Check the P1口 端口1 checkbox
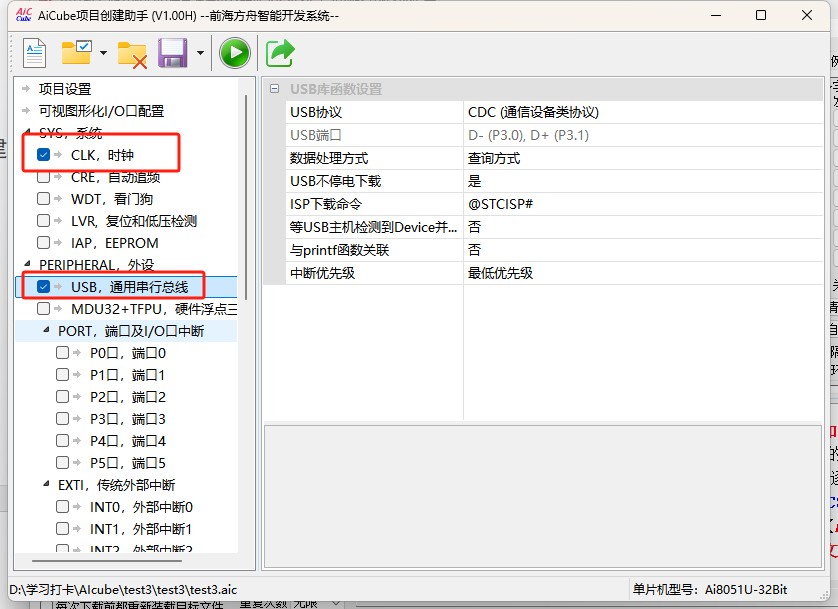The image size is (838, 609). [63, 374]
